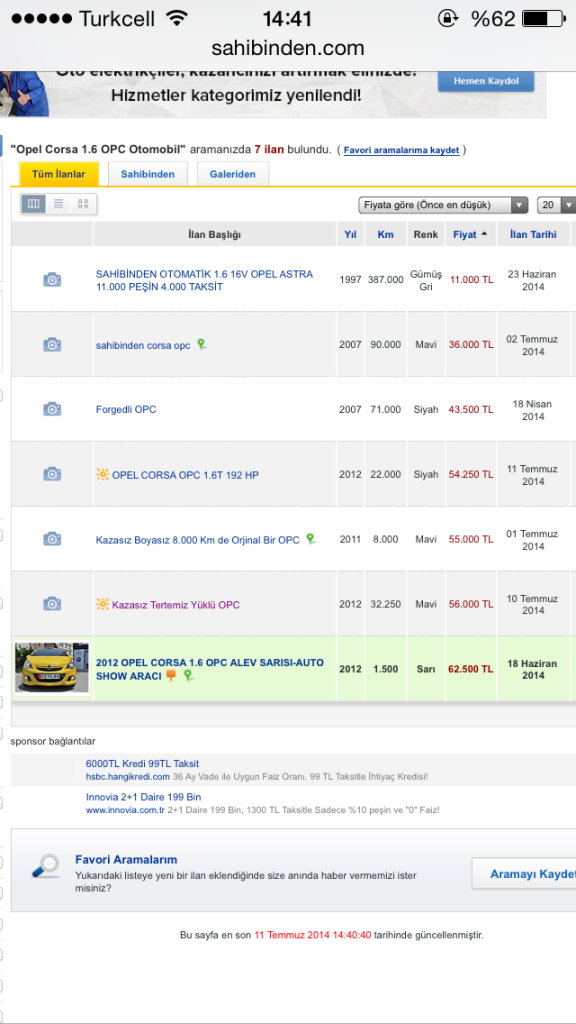Click the orange flag on yellow Corsa listing
Image resolution: width=576 pixels, height=1024 pixels.
[x=171, y=675]
